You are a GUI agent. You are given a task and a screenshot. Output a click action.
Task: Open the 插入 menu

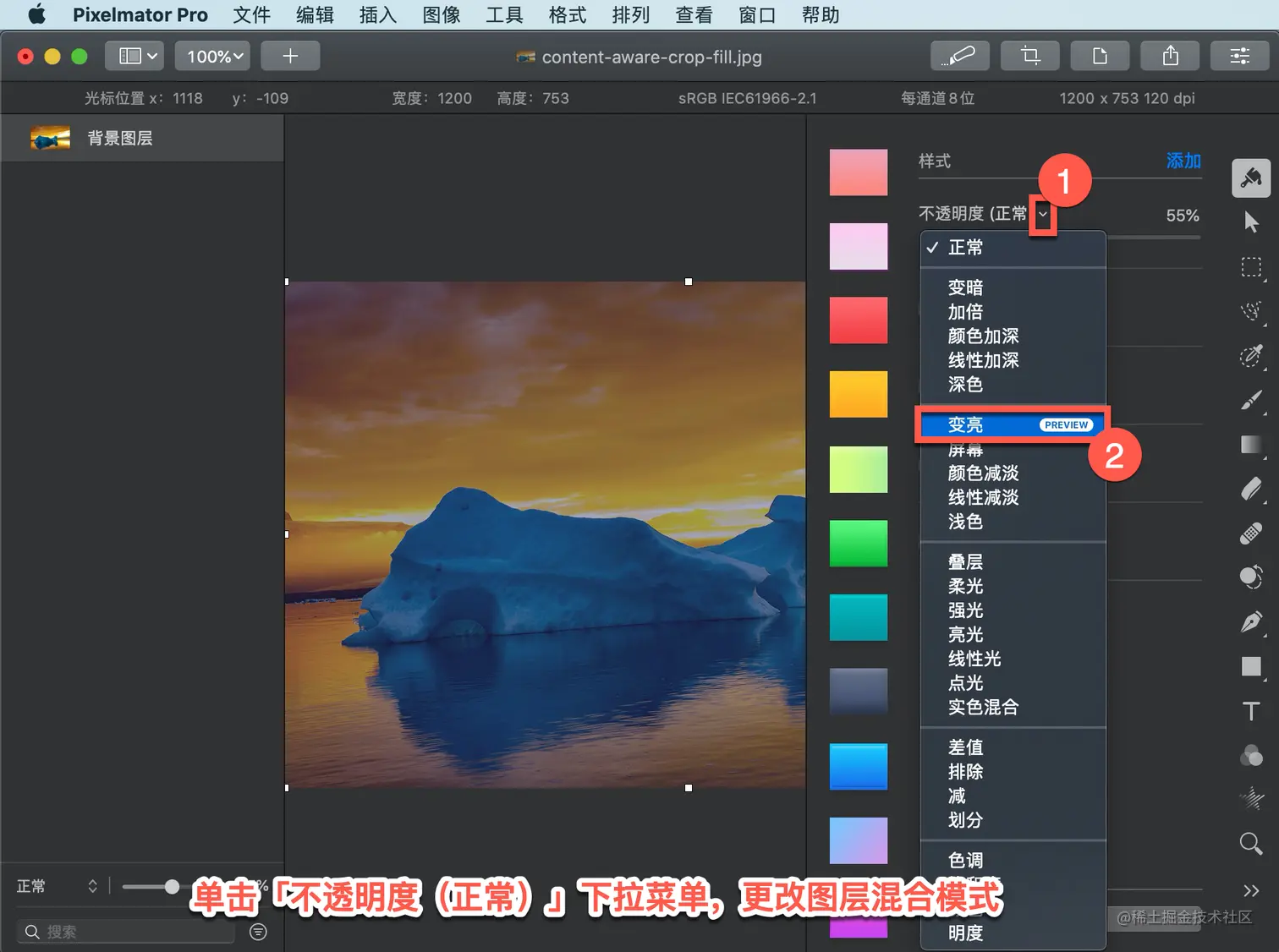tap(378, 14)
